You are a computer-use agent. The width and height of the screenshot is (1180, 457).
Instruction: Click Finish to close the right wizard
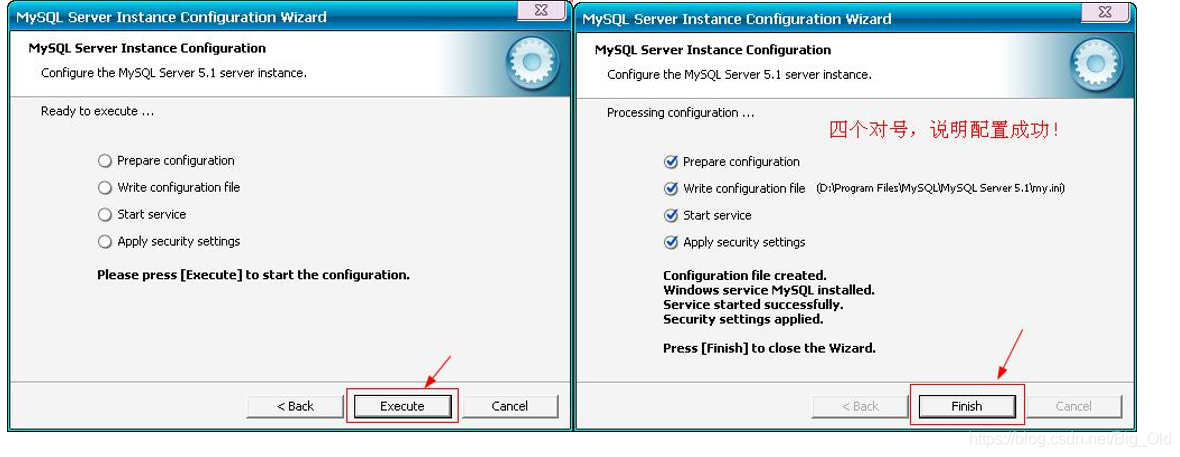966,406
